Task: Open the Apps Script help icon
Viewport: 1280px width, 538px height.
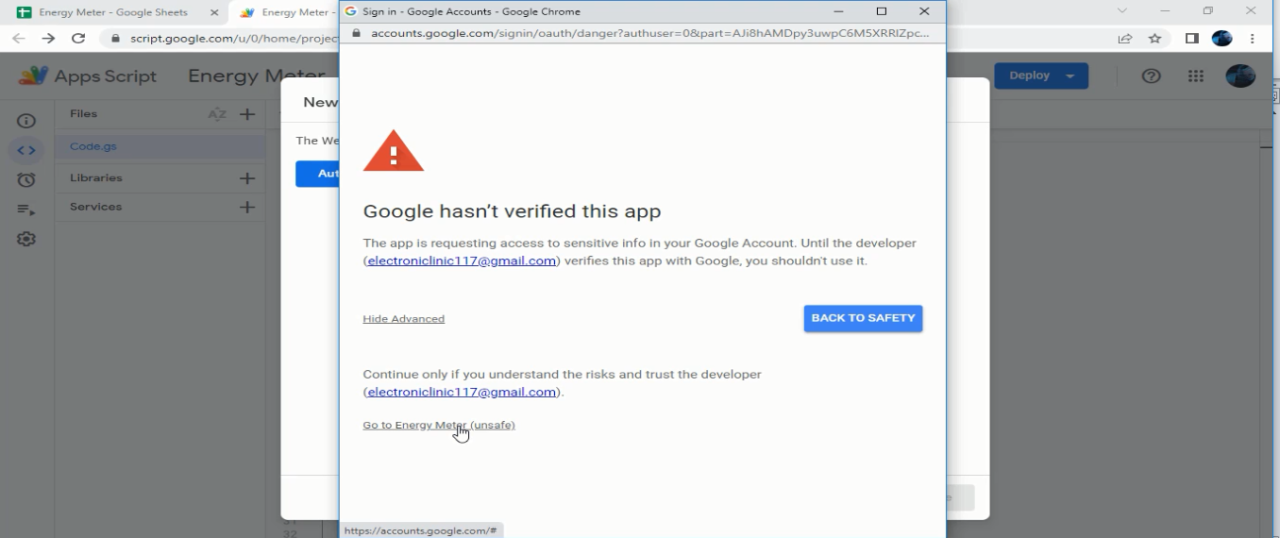Action: pyautogui.click(x=1151, y=76)
